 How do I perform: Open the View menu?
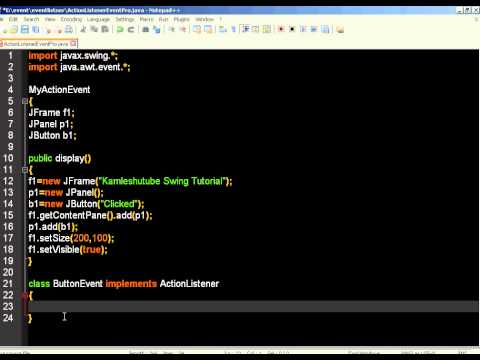(x=50, y=20)
